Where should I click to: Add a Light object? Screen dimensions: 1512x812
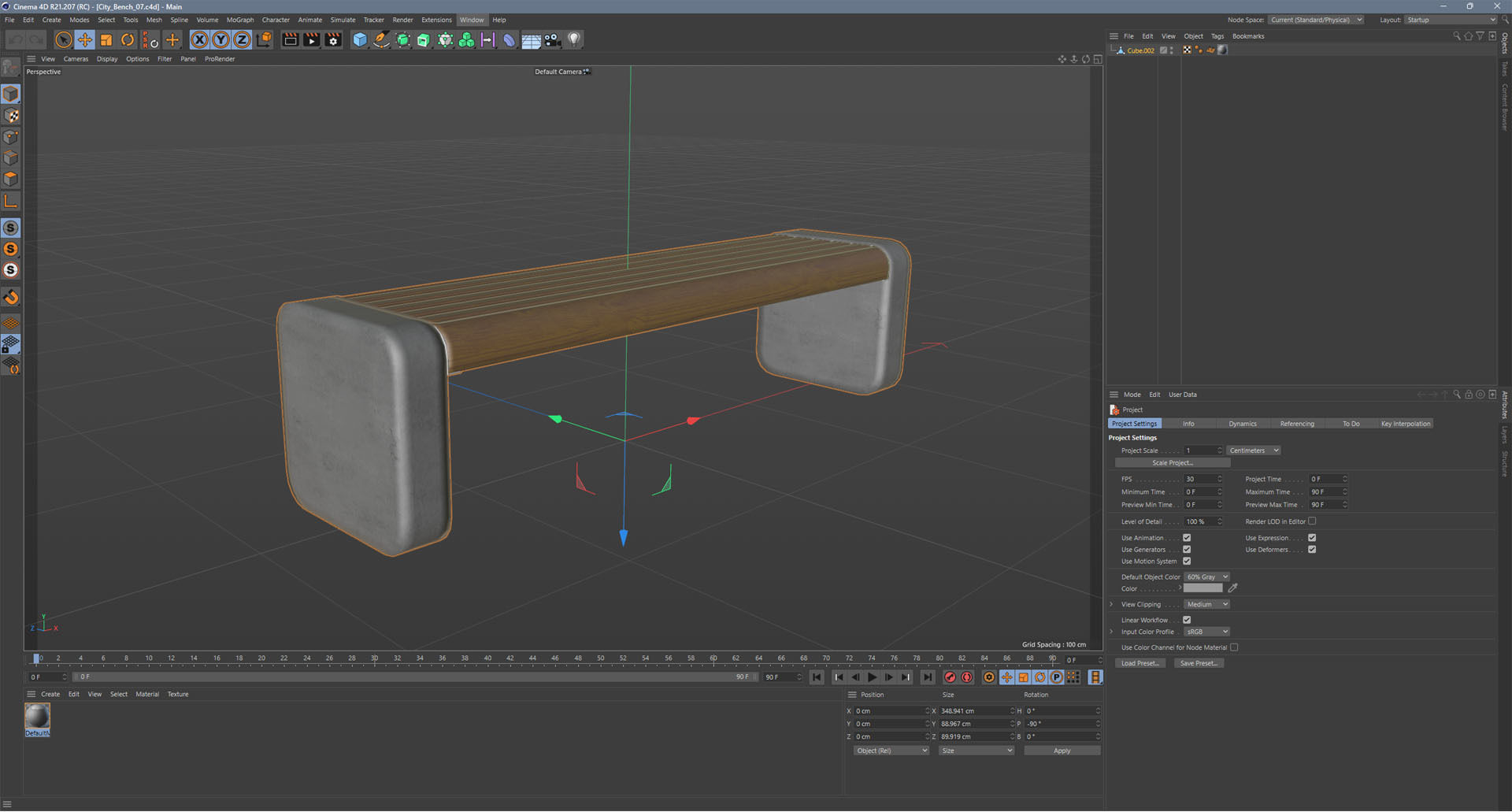pyautogui.click(x=574, y=39)
